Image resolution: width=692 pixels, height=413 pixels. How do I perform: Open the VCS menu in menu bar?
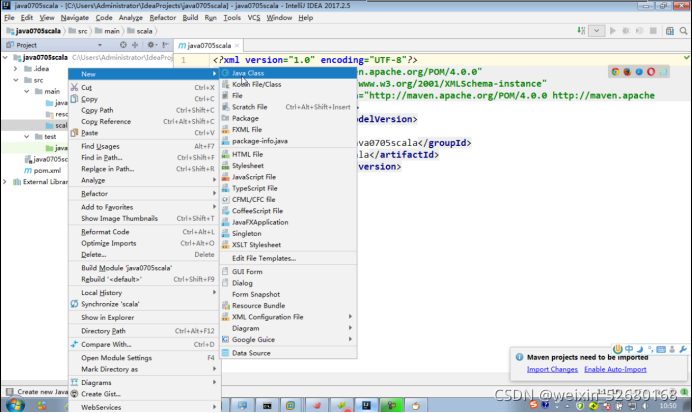pos(254,18)
